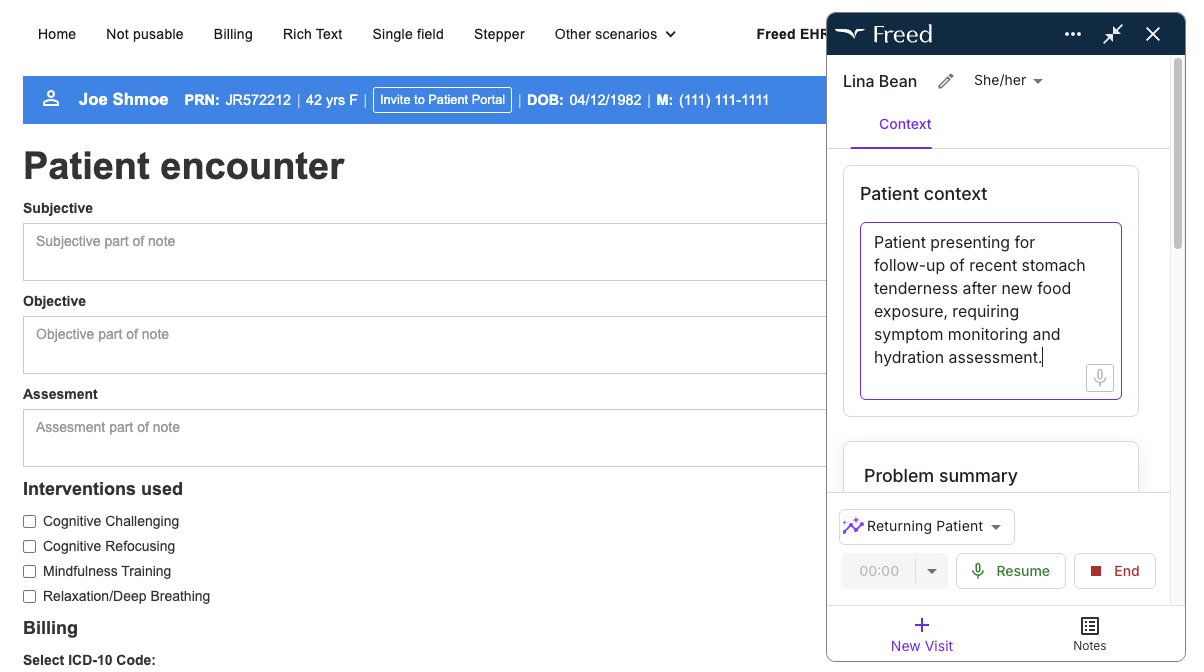Click the microphone icon in Patient context box

point(1099,378)
